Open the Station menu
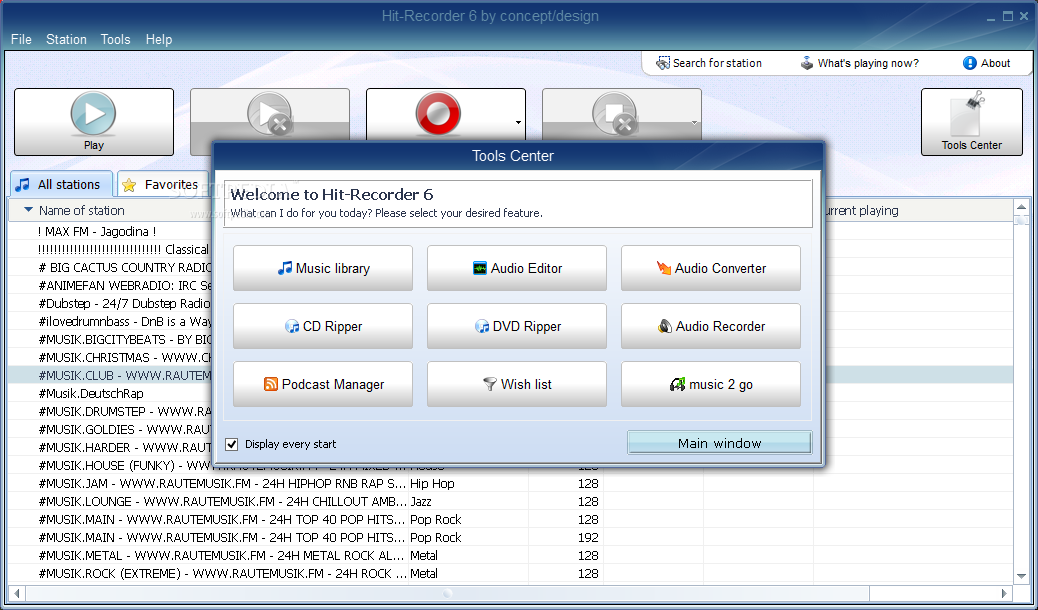Screen dimensions: 1038x610 [66, 39]
